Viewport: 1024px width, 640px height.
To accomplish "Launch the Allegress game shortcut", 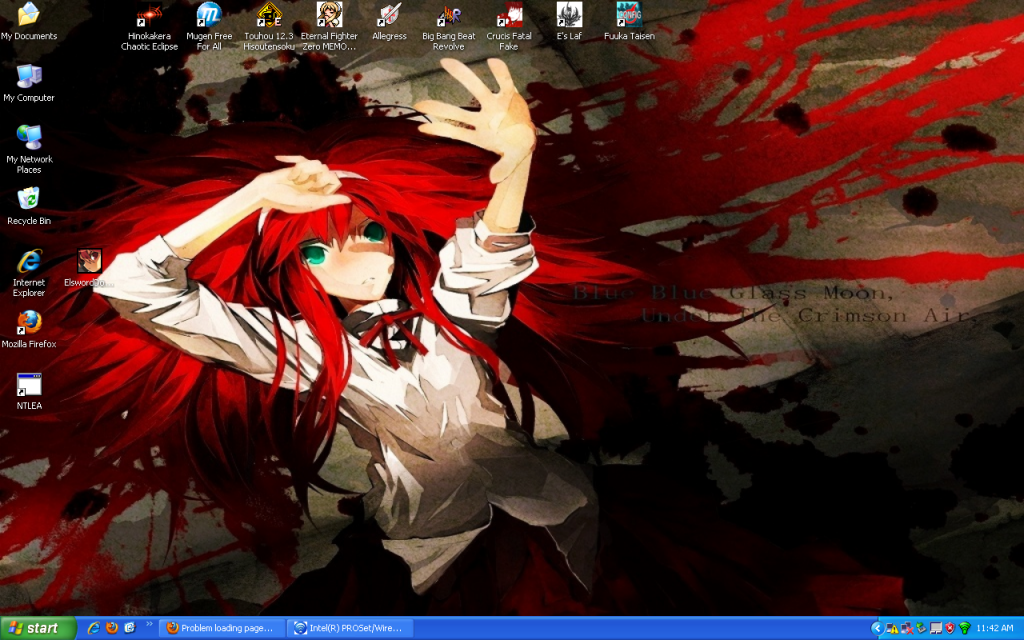I will point(389,21).
